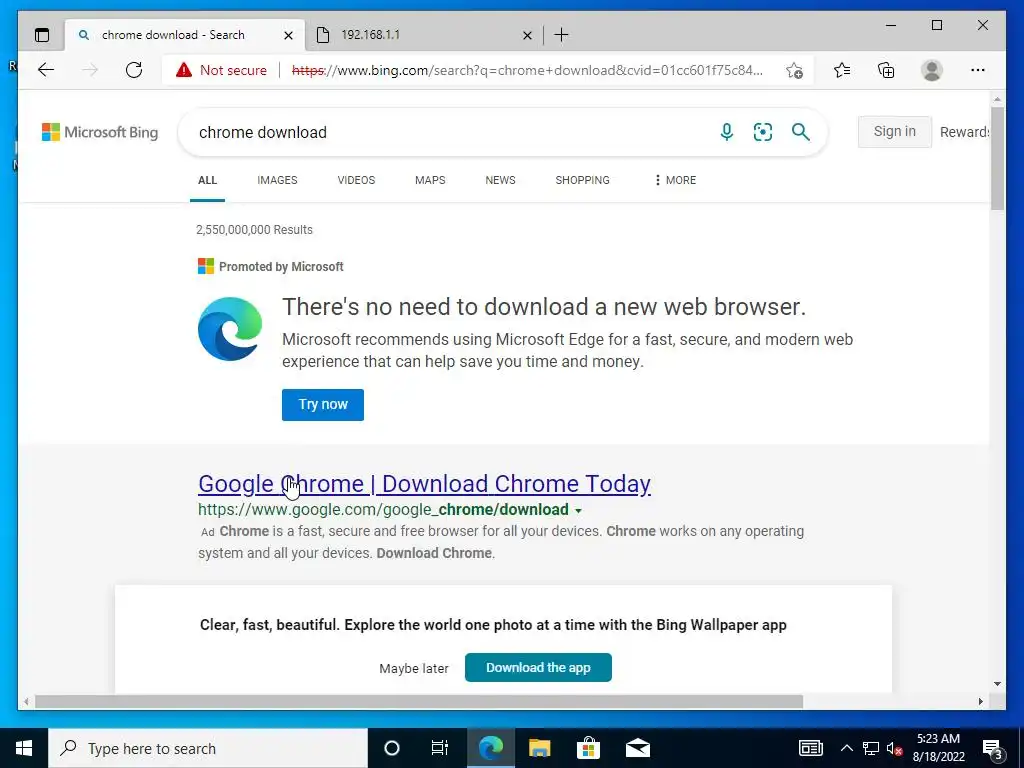Viewport: 1024px width, 768px height.
Task: Click the '2,550,000,000 Results' text
Action: click(x=254, y=230)
